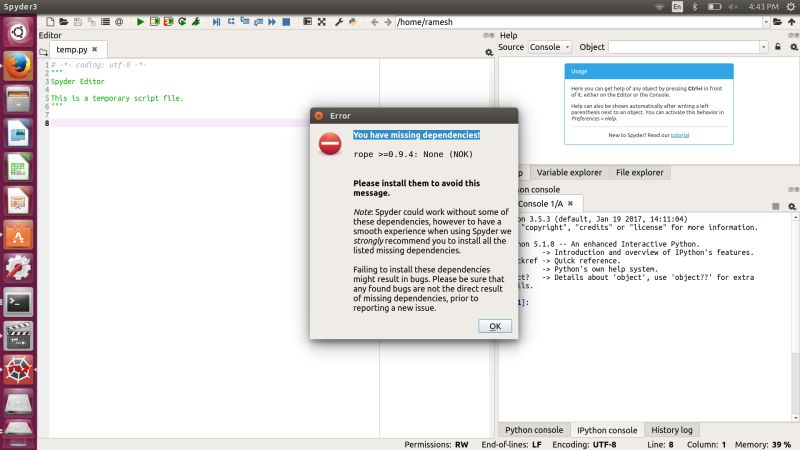This screenshot has width=800, height=450.
Task: Close the Error dialog window
Action: [x=319, y=116]
